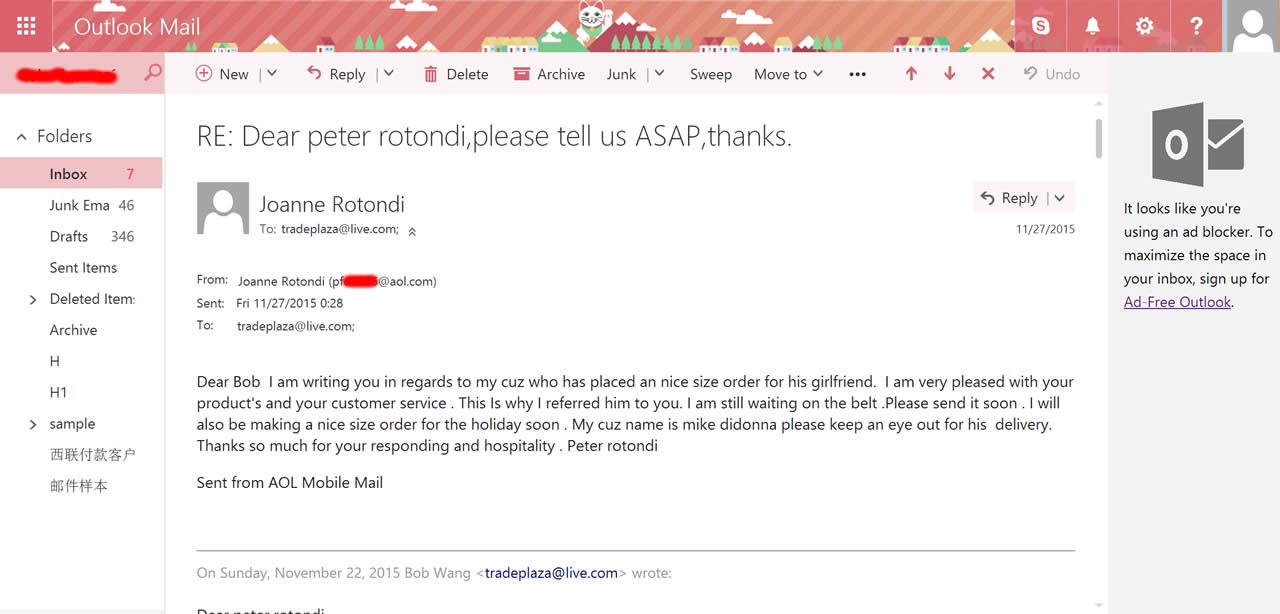Open the Drafts folder
The height and width of the screenshot is (614, 1280).
[69, 237]
